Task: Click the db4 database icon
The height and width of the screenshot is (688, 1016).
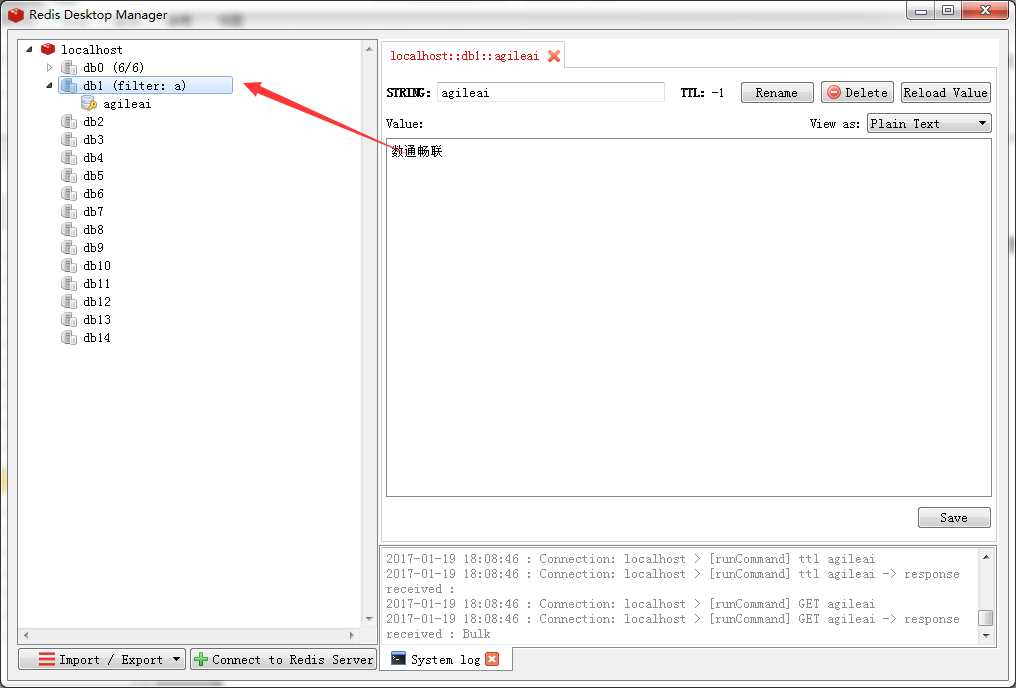Action: coord(69,157)
